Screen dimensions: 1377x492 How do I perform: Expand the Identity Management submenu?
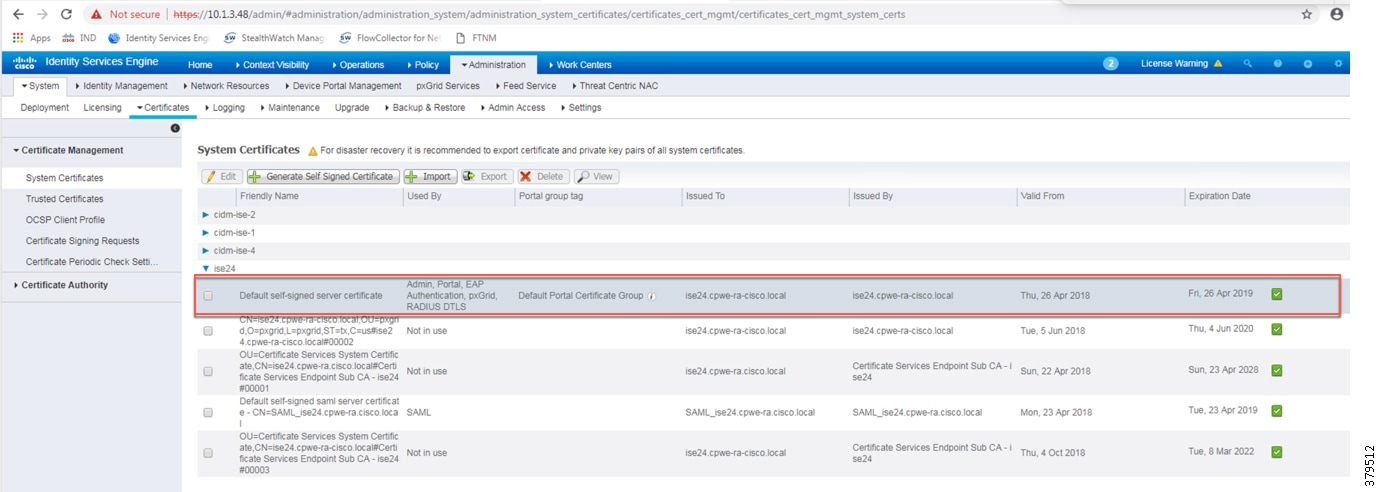tap(121, 86)
